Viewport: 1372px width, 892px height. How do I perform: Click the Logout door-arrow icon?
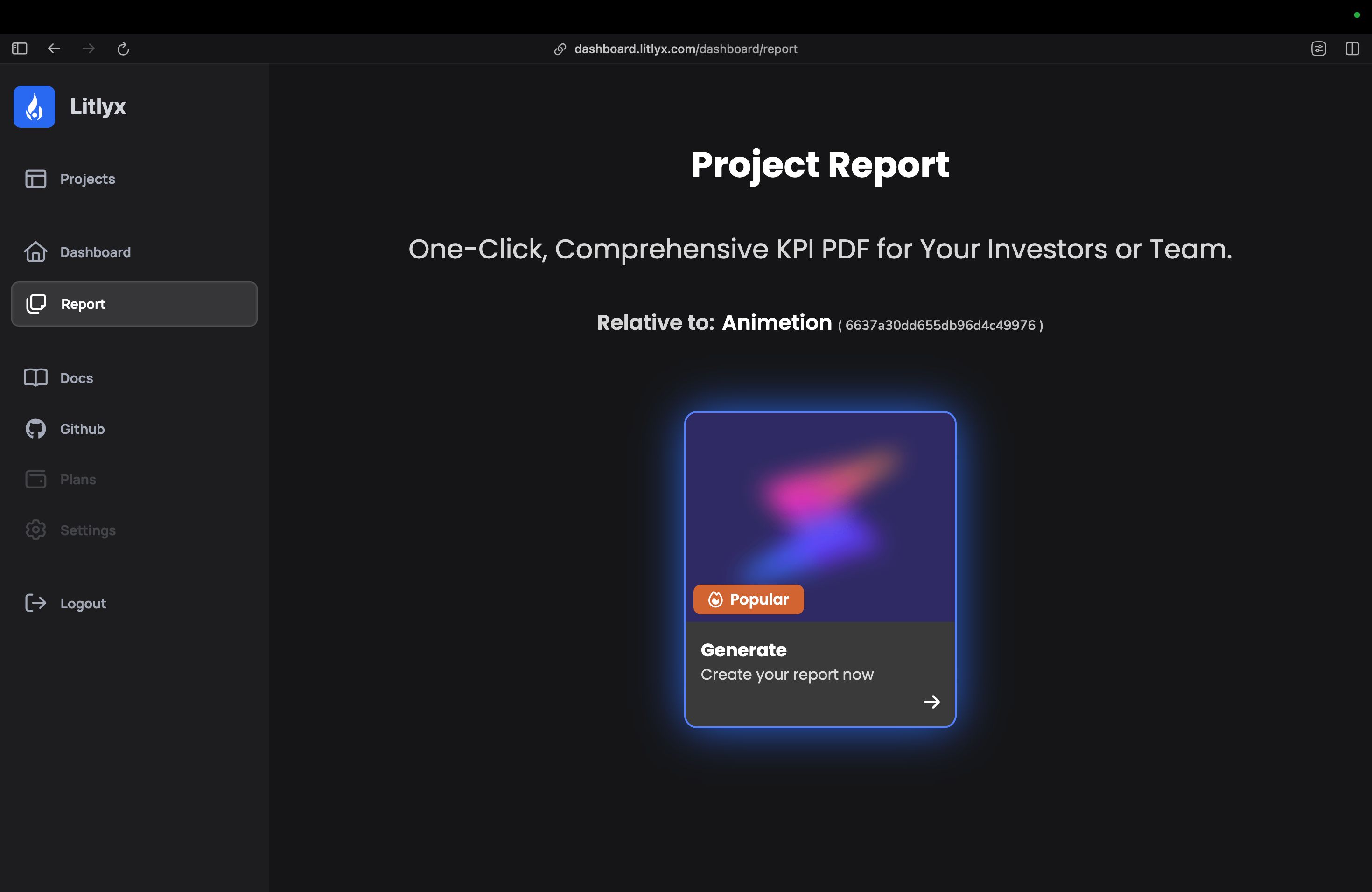tap(36, 603)
